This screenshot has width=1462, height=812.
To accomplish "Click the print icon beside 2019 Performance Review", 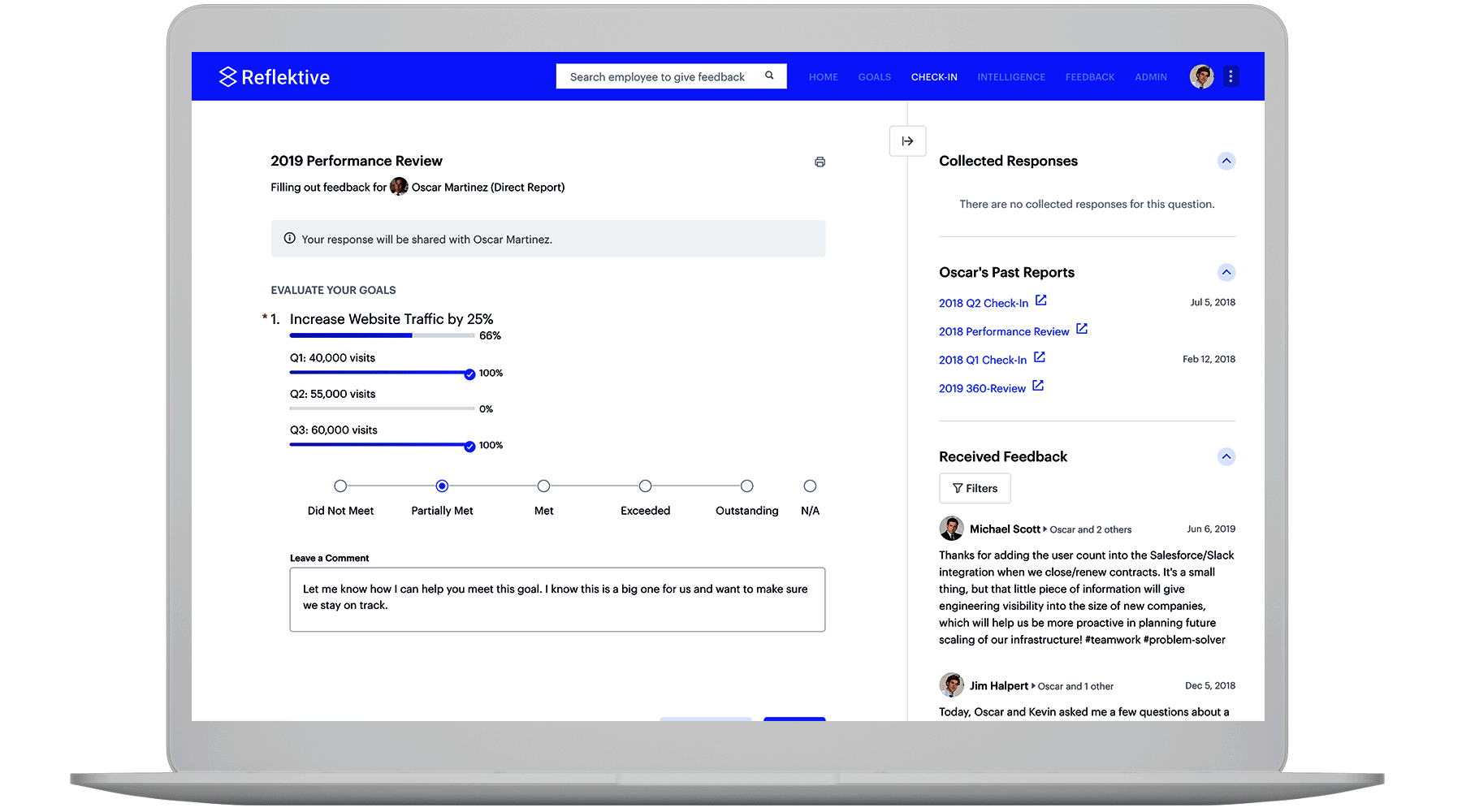I will [820, 162].
